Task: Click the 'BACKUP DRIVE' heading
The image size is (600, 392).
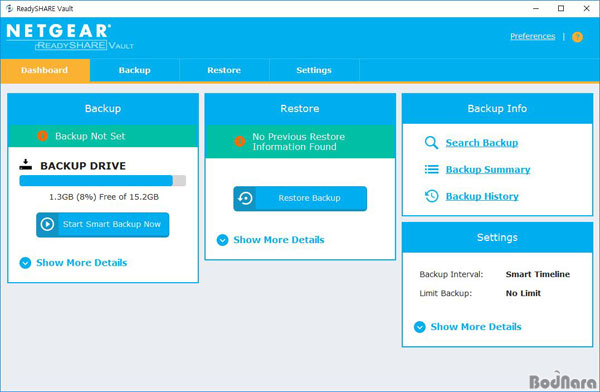Action: click(83, 166)
